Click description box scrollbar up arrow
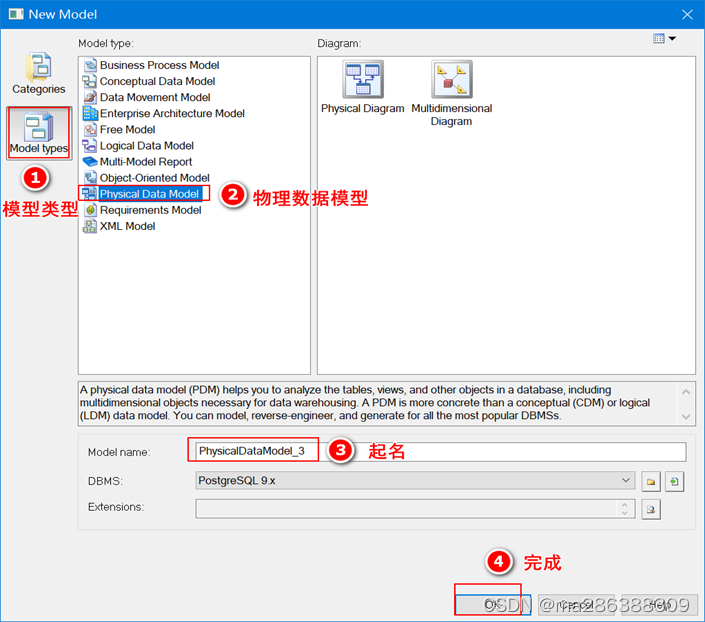 [686, 392]
